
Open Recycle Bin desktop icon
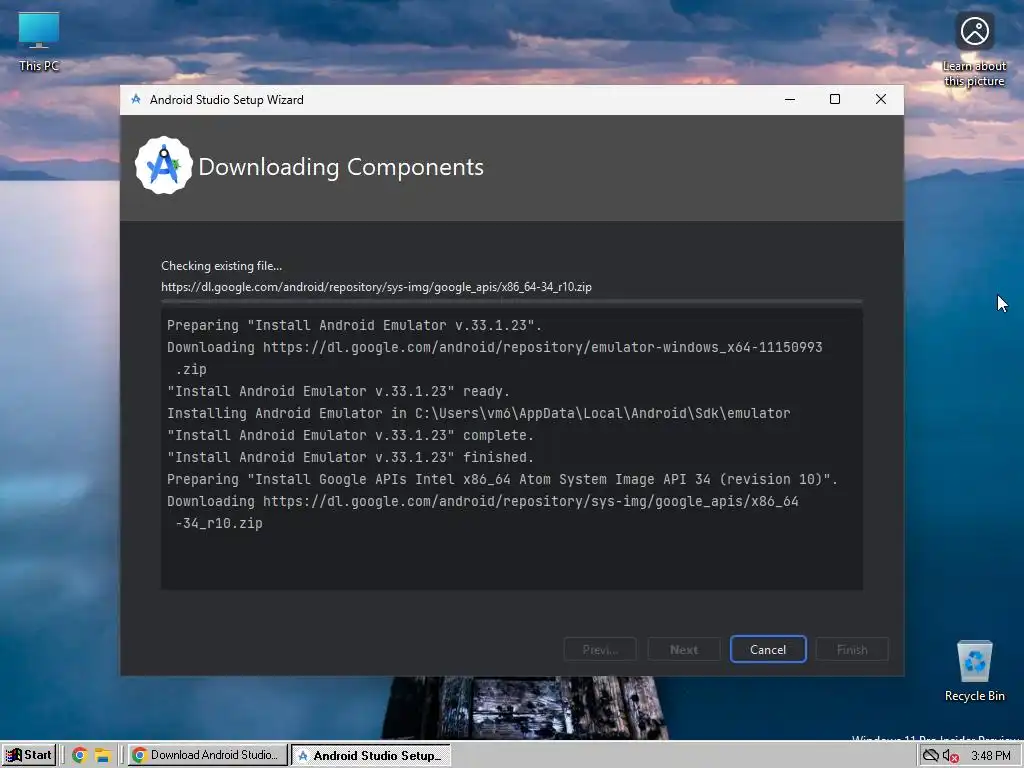(x=974, y=671)
